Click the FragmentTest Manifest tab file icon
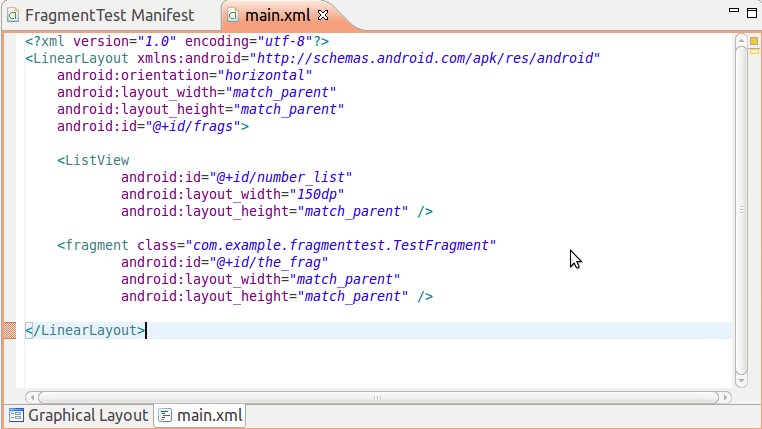Image resolution: width=762 pixels, height=429 pixels. click(x=13, y=16)
